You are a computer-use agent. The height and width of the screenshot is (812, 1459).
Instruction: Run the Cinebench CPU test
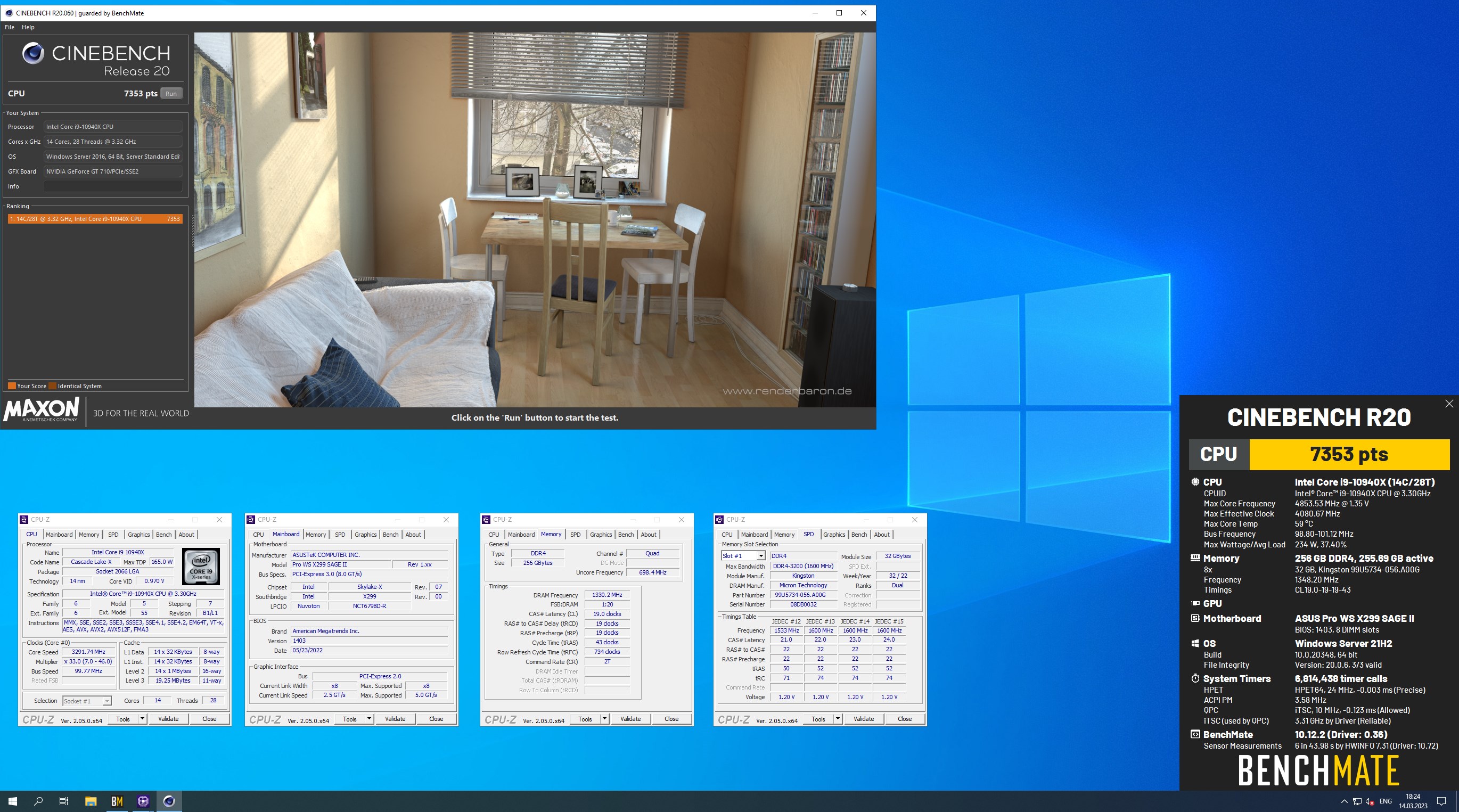click(x=171, y=93)
